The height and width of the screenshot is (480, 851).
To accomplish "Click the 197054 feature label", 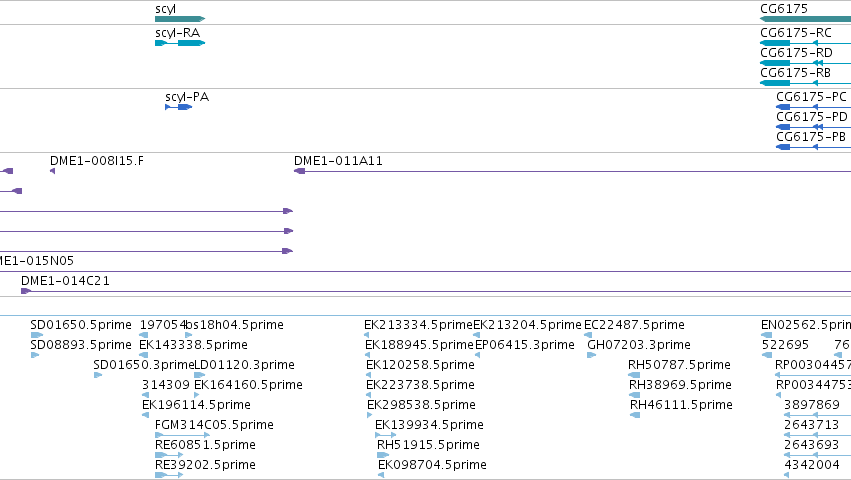I will pyautogui.click(x=162, y=325).
